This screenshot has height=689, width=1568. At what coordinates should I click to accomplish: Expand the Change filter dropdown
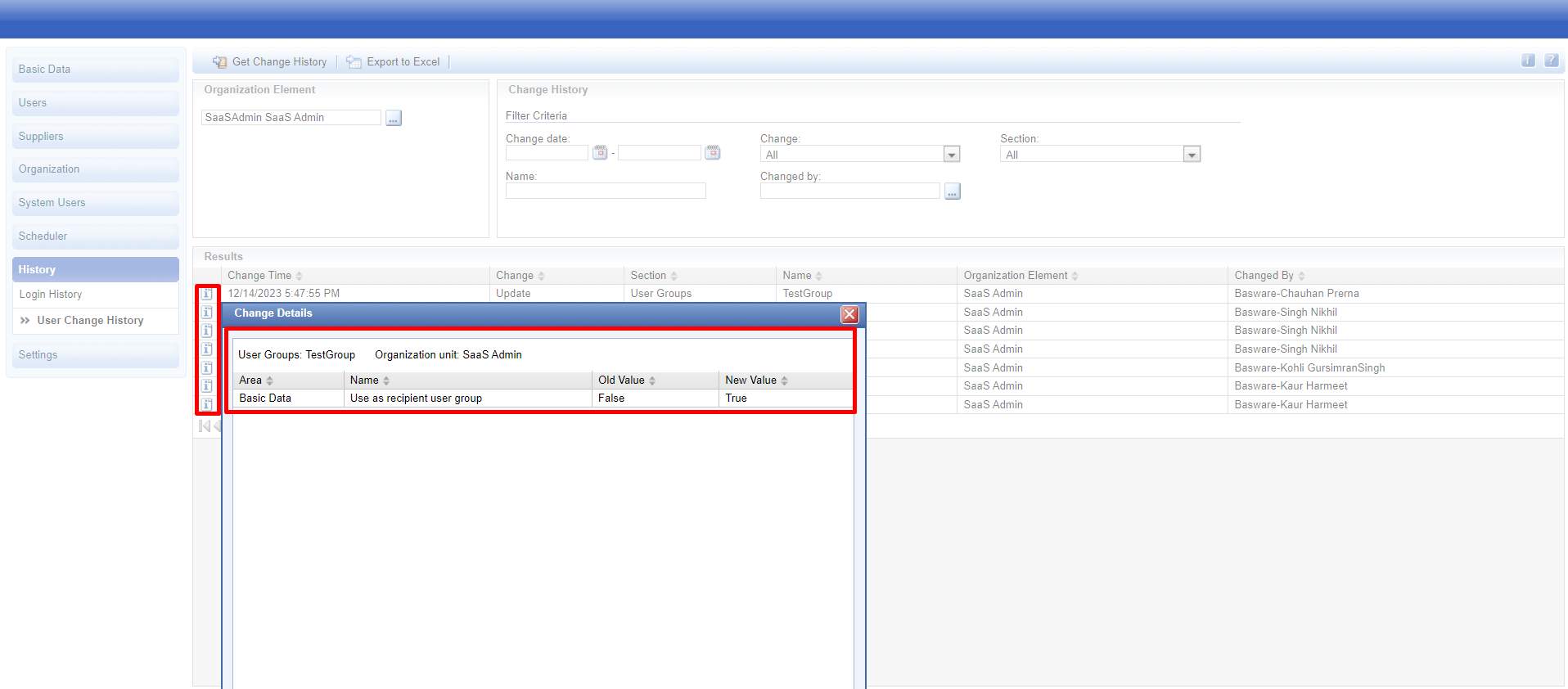point(951,155)
